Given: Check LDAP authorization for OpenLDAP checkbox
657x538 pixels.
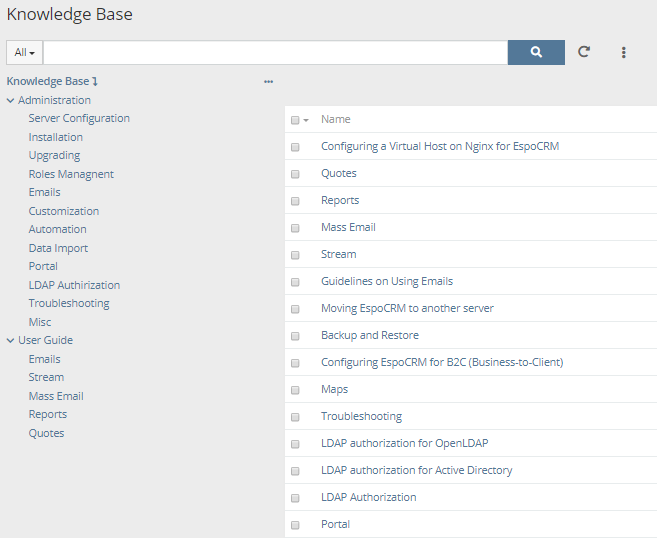Looking at the screenshot, I should coord(295,444).
